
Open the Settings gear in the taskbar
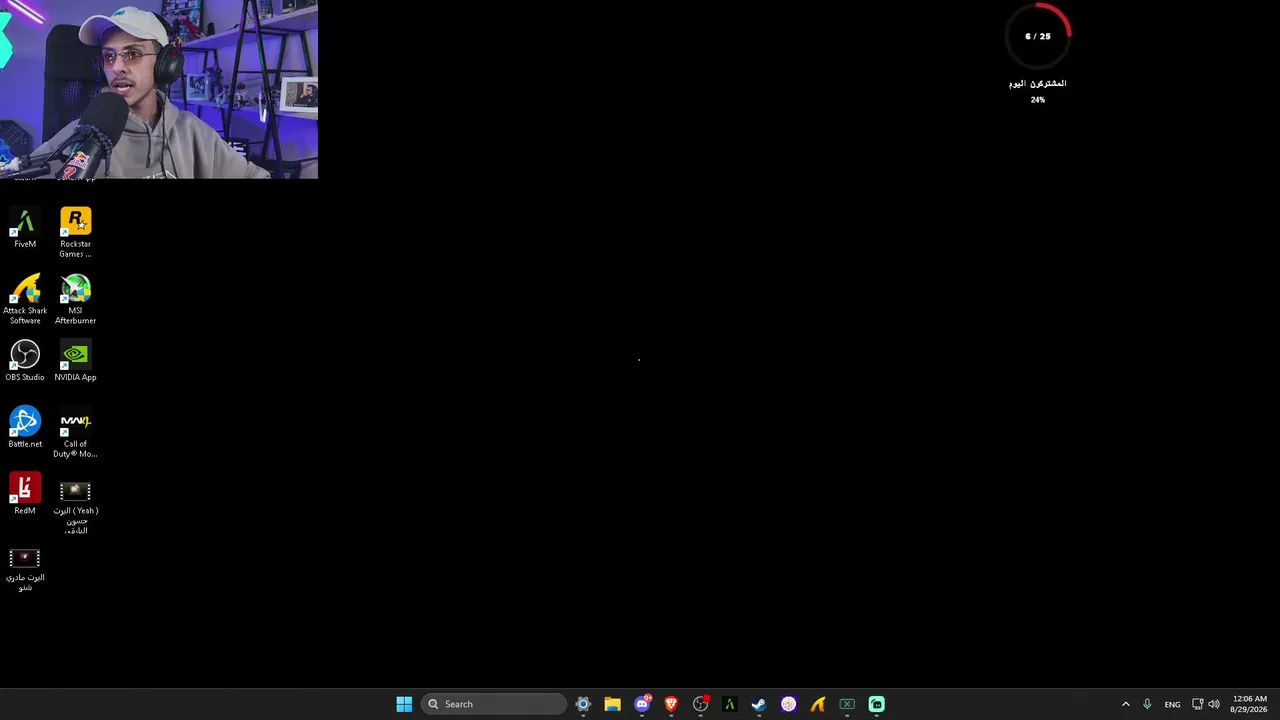pos(583,704)
